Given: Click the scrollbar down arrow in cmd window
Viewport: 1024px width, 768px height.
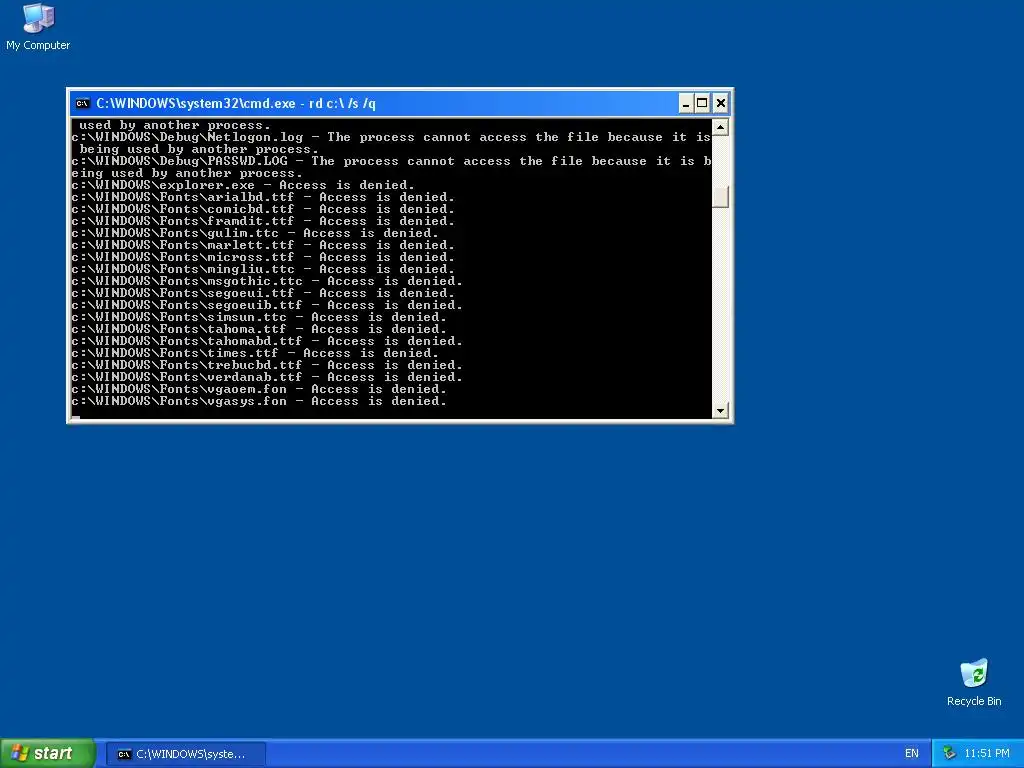Looking at the screenshot, I should pyautogui.click(x=720, y=411).
